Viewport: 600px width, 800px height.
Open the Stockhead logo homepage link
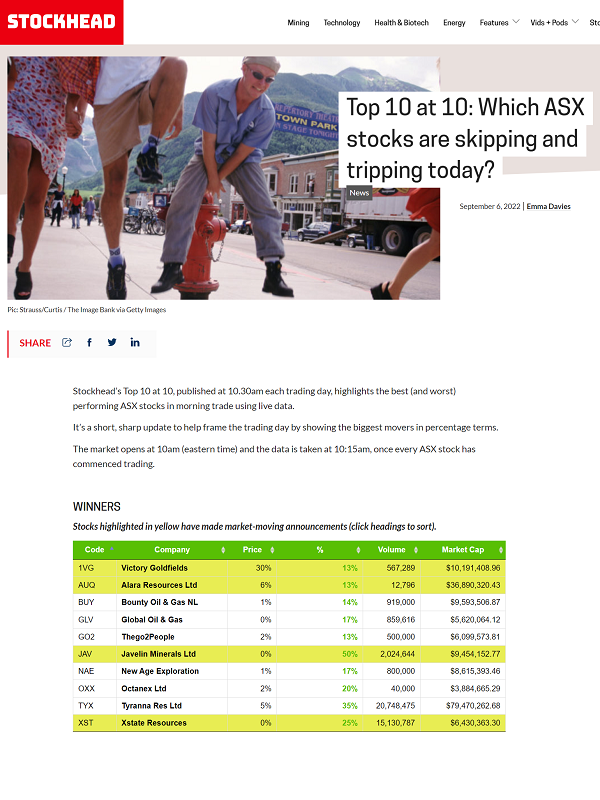61,22
